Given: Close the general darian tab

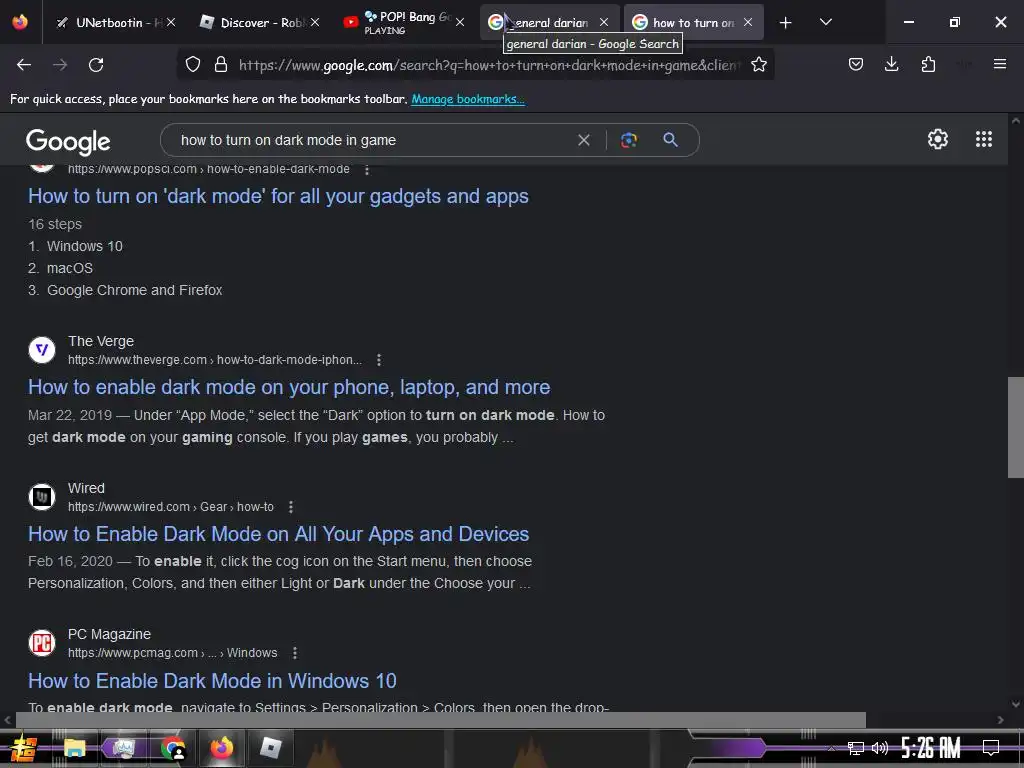Looking at the screenshot, I should click(604, 22).
